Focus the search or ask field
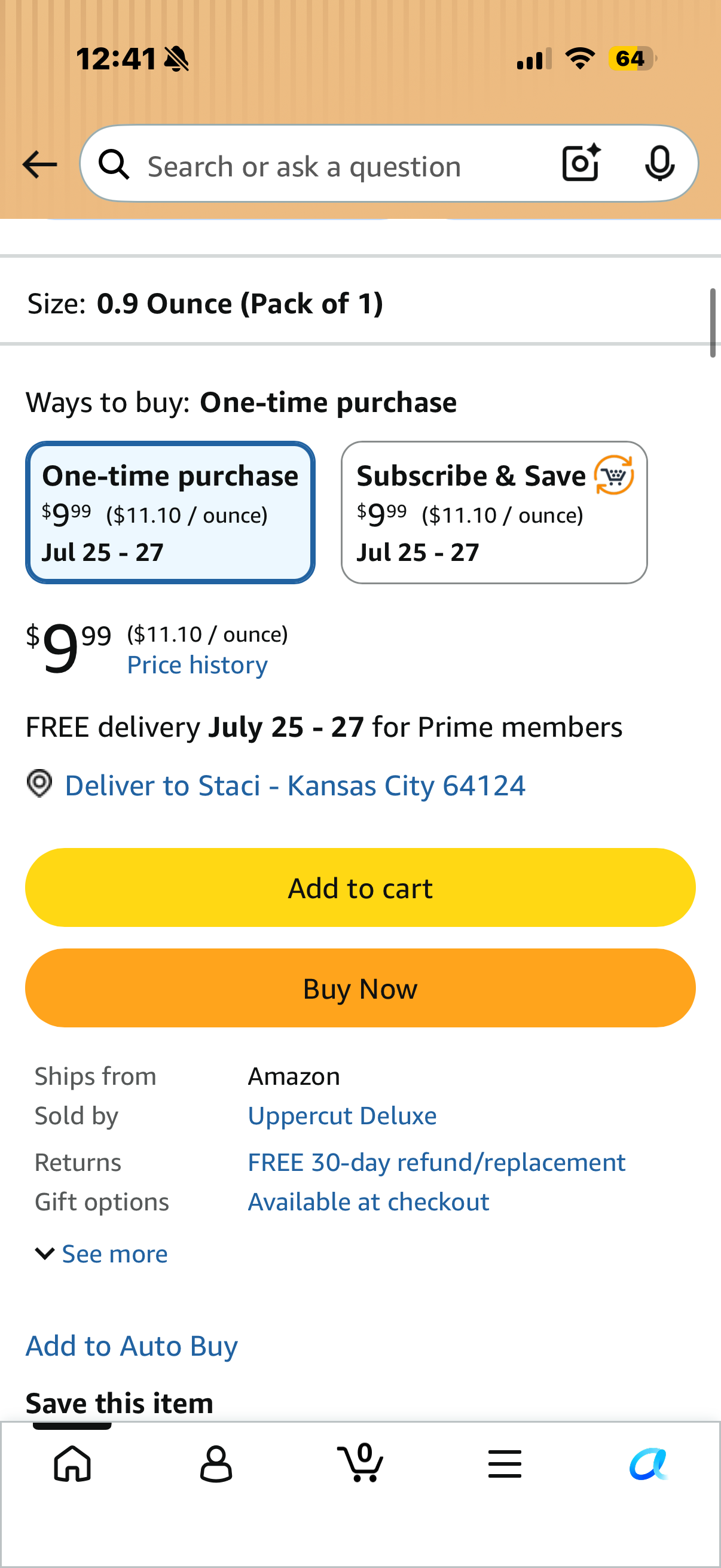The height and width of the screenshot is (1568, 721). (341, 166)
